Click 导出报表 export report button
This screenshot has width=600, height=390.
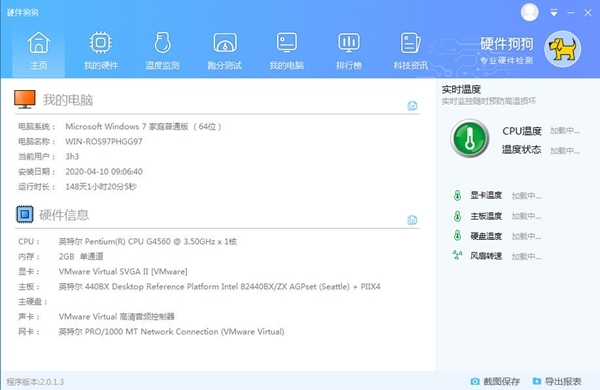pos(557,381)
